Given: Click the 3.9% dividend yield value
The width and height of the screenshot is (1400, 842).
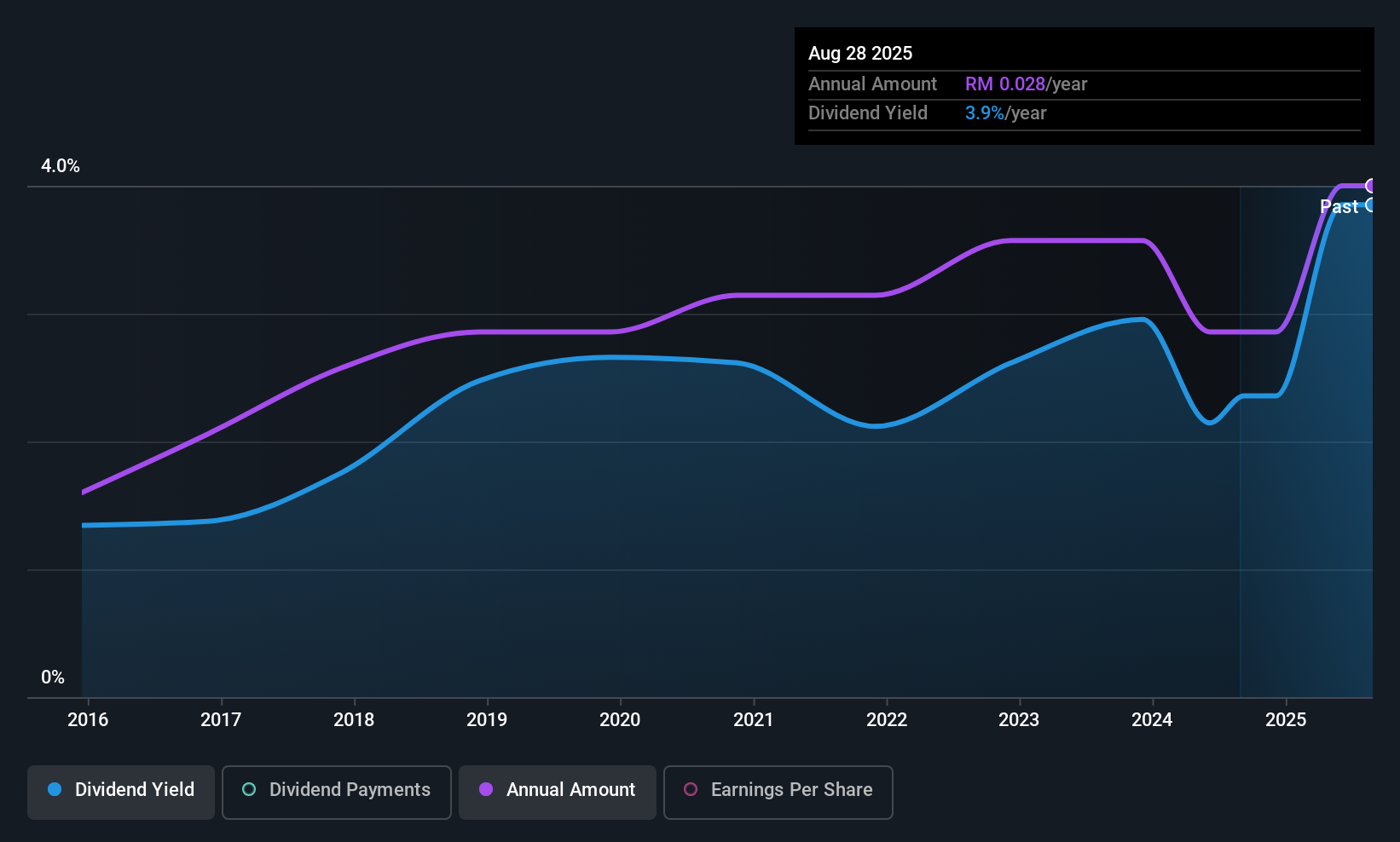Looking at the screenshot, I should point(984,113).
